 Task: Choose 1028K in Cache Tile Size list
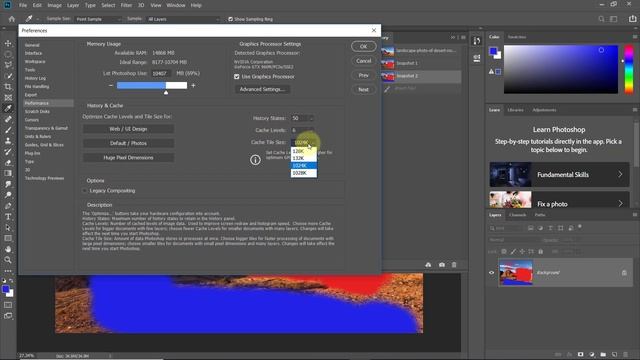[x=304, y=173]
